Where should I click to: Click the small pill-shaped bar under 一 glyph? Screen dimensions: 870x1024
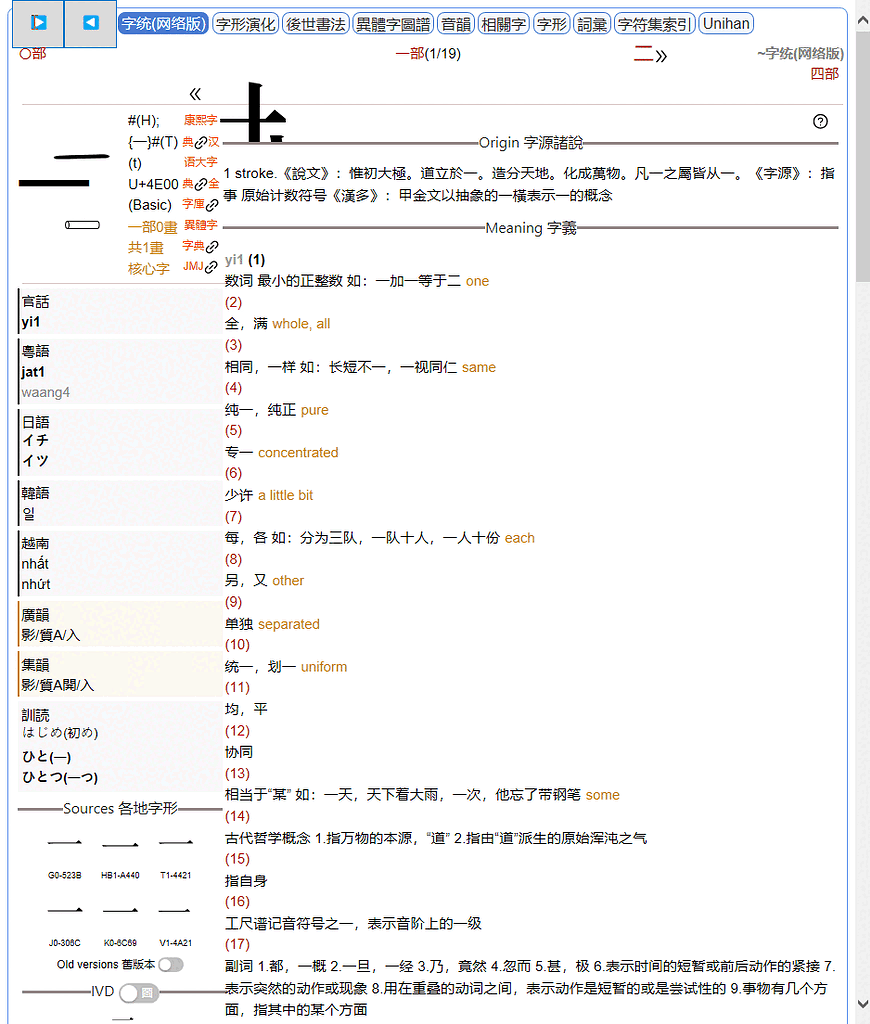coord(82,225)
